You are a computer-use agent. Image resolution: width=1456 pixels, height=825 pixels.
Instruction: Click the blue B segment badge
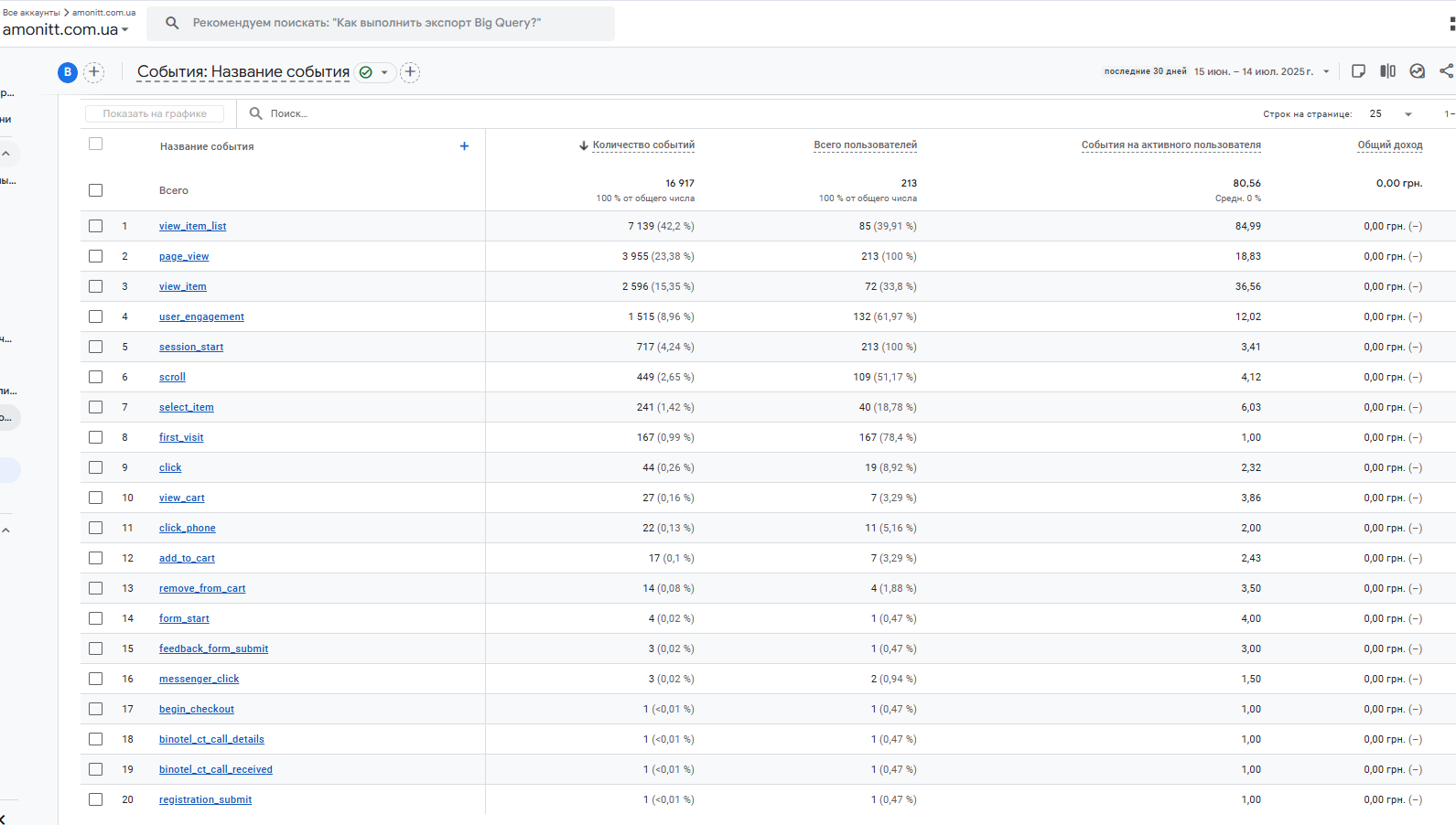point(68,72)
